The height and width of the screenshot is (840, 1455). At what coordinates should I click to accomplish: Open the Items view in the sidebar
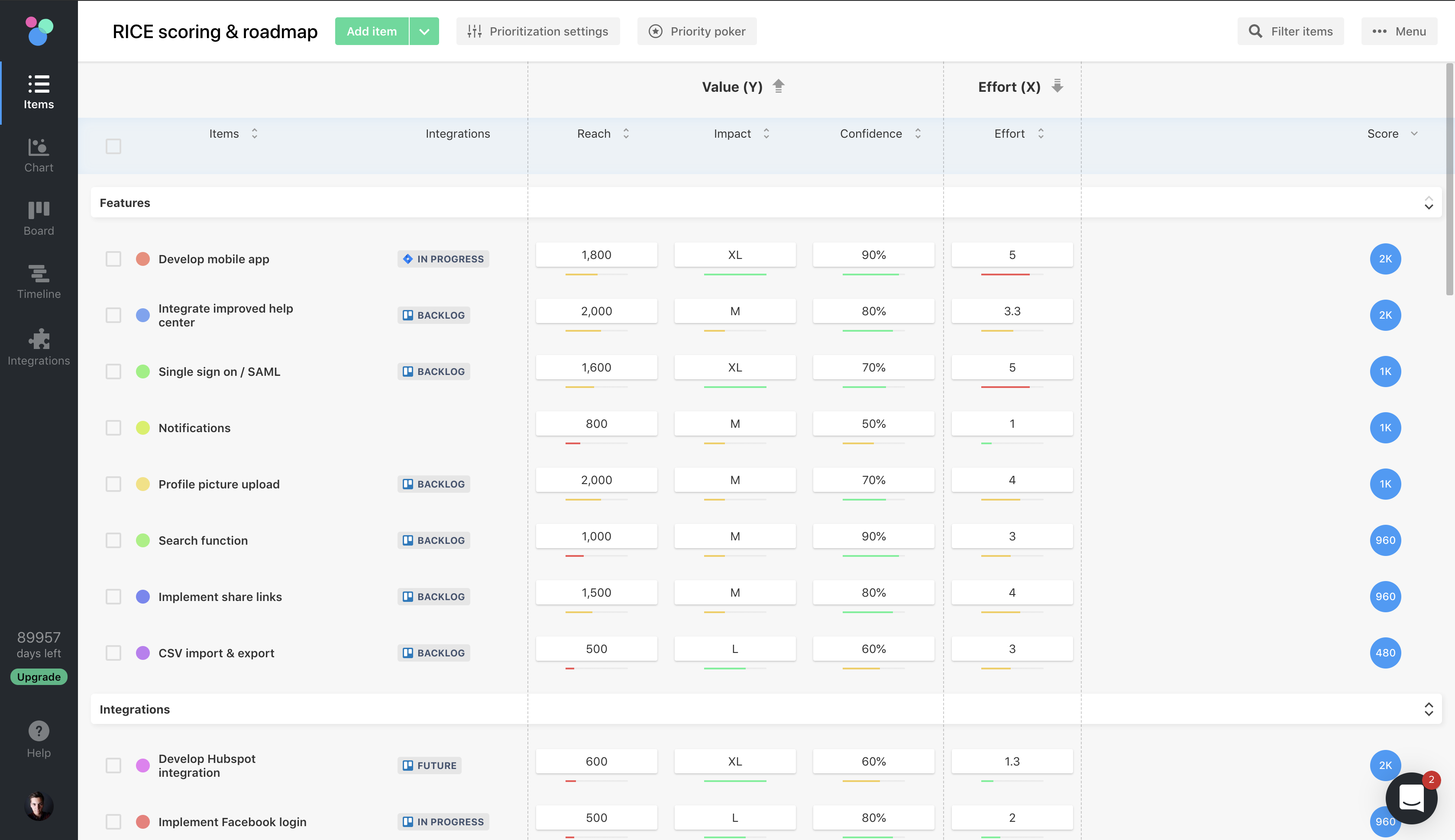tap(38, 91)
